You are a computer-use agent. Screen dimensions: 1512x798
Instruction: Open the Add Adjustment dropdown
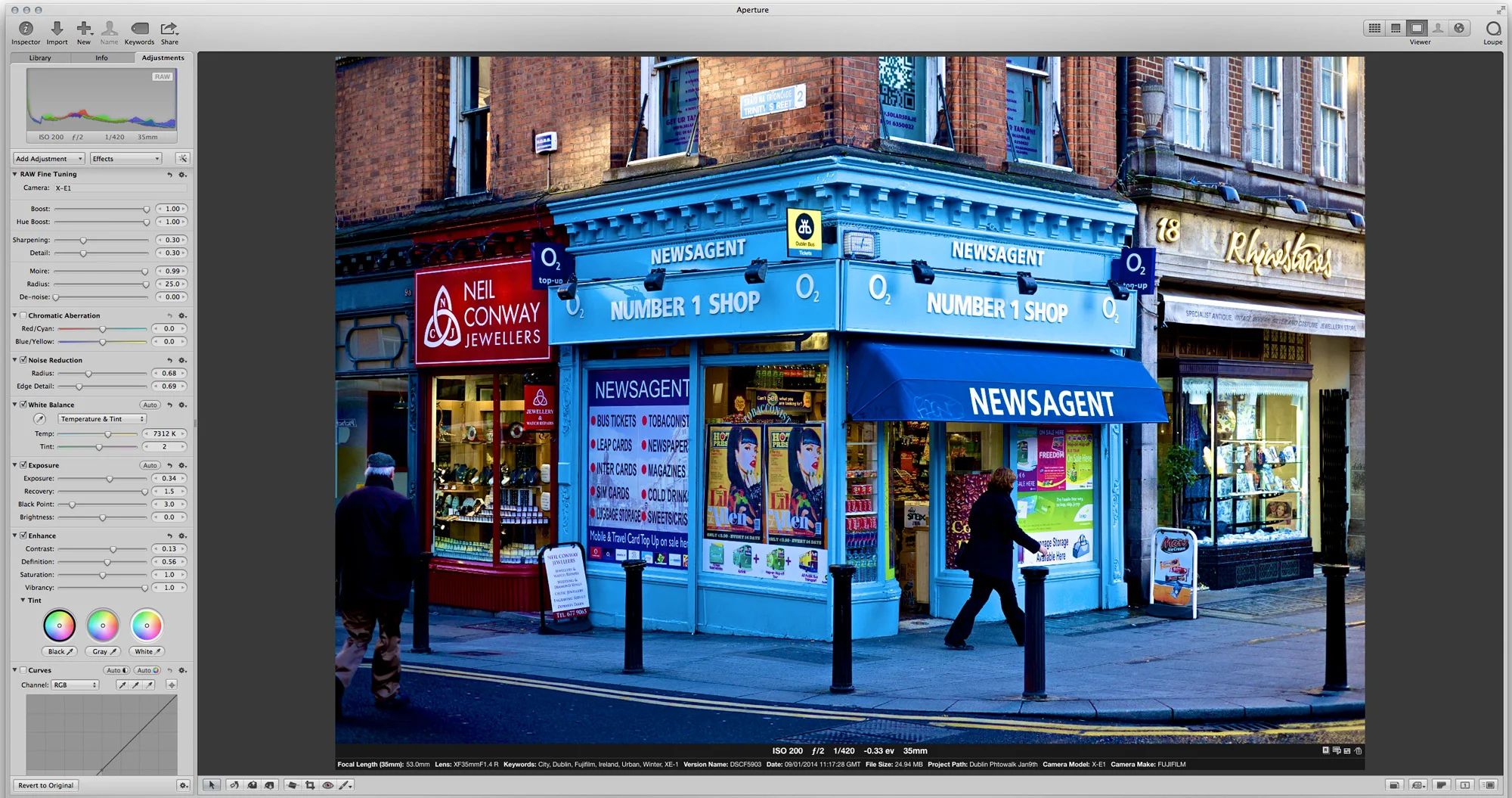tap(48, 158)
